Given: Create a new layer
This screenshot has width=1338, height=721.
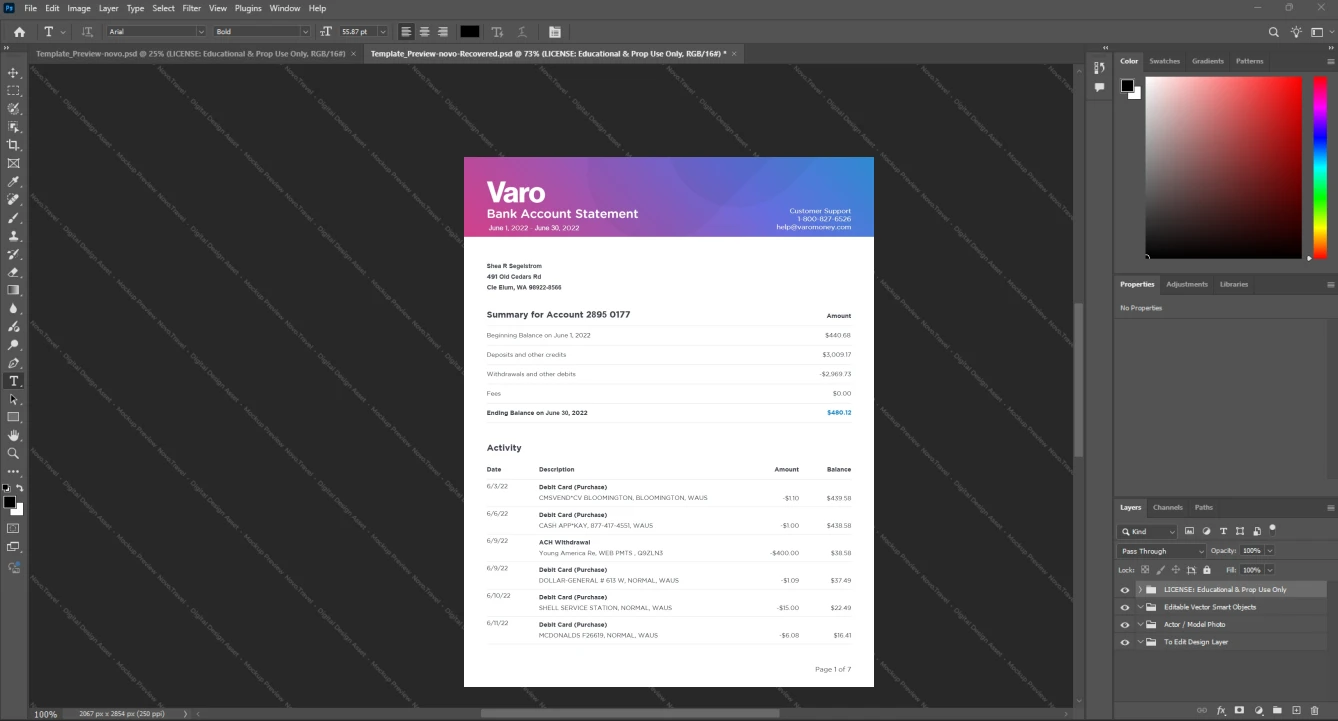Looking at the screenshot, I should point(1296,710).
